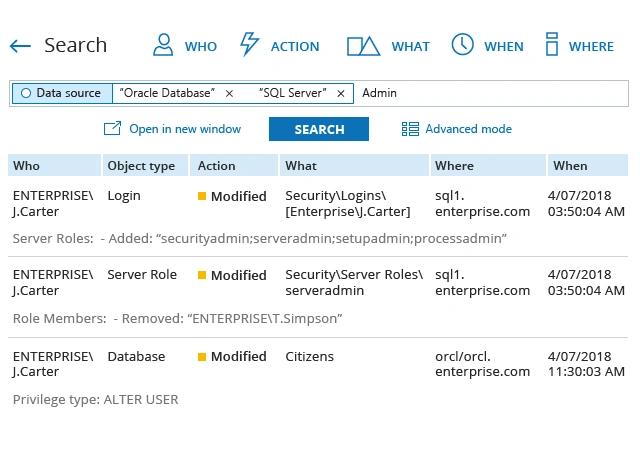
Task: Click into the Admin search text field
Action: tap(491, 94)
